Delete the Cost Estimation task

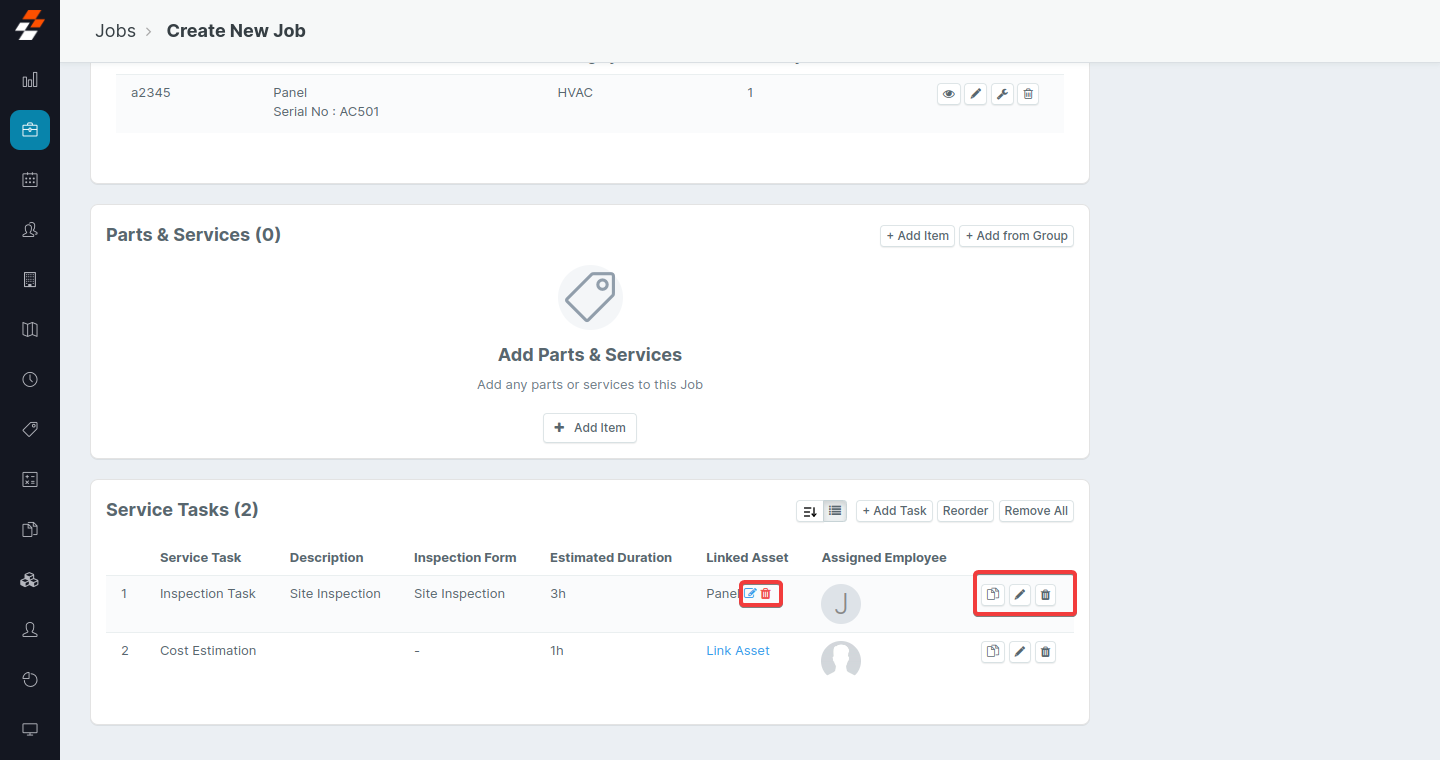[x=1045, y=652]
